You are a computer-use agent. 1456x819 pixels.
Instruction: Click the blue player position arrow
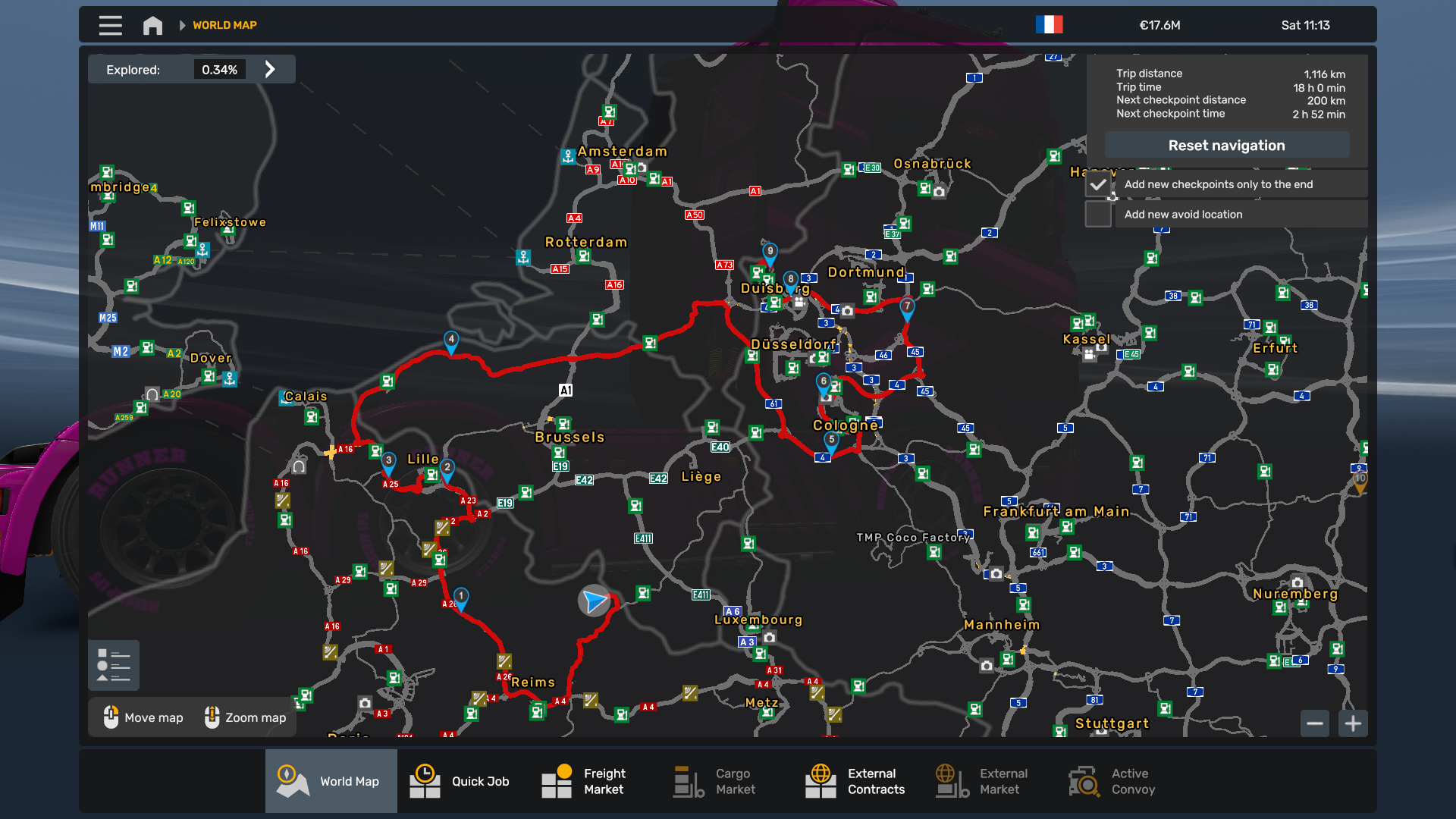[595, 601]
